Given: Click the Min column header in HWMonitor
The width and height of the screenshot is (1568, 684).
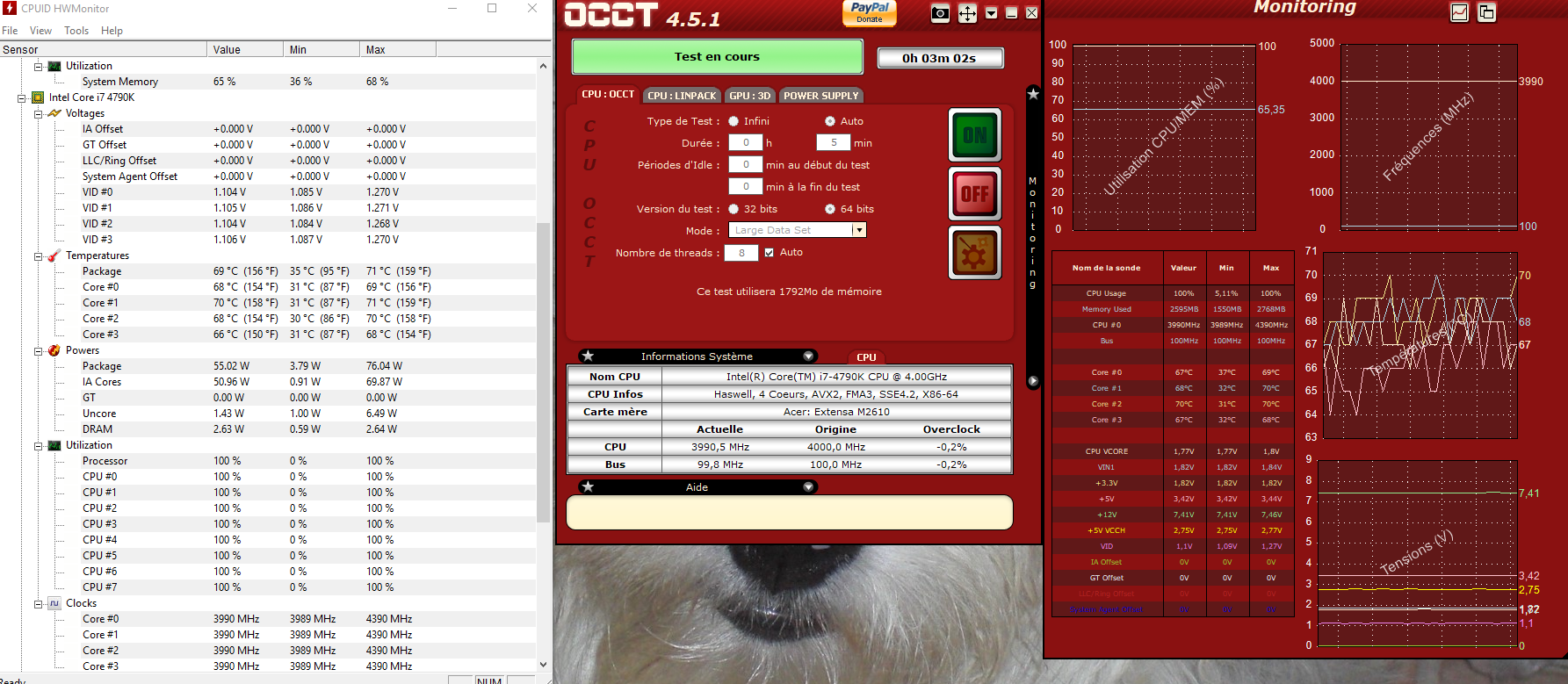Looking at the screenshot, I should (x=322, y=49).
